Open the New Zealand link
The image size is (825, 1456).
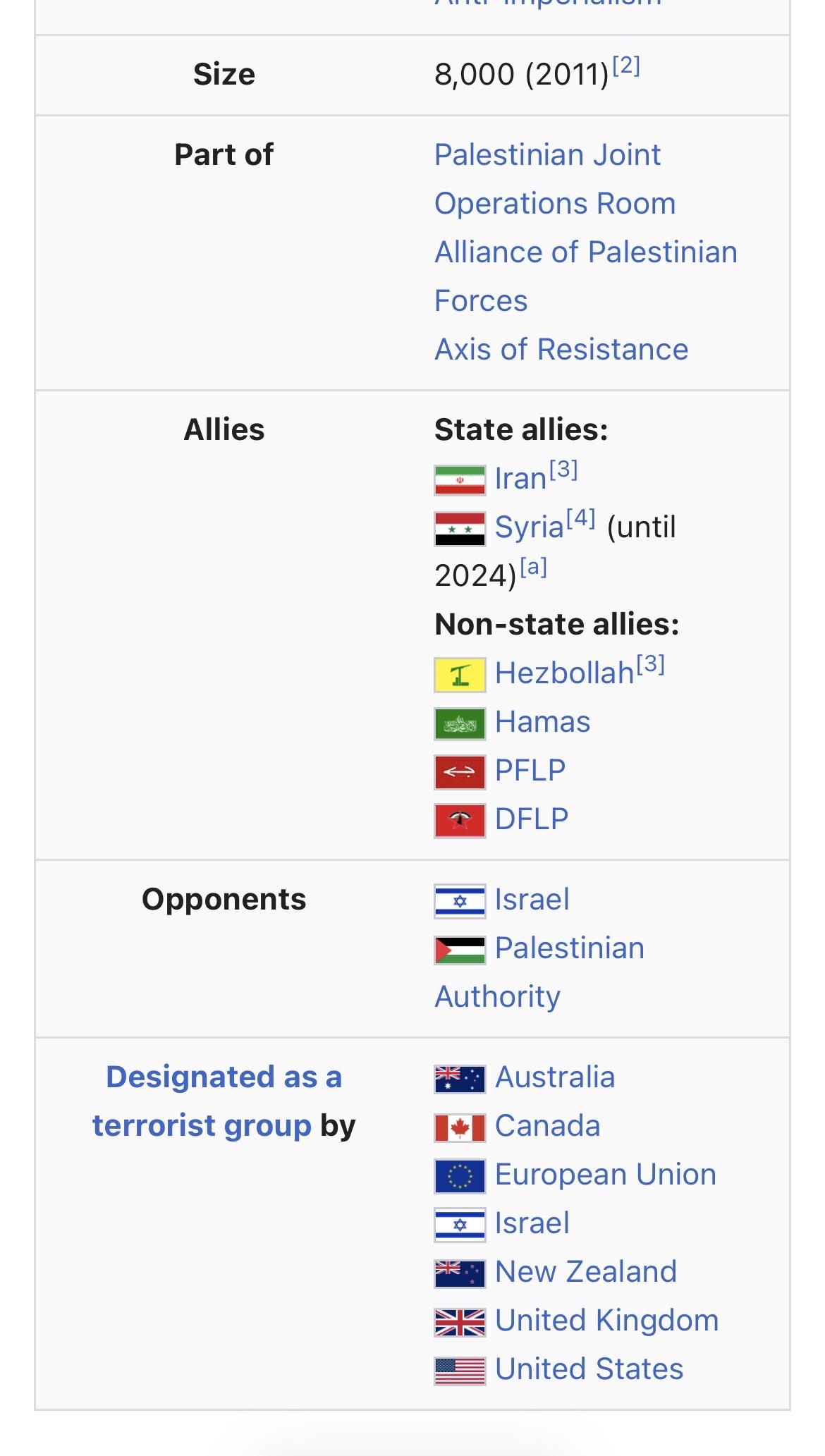click(x=585, y=1272)
